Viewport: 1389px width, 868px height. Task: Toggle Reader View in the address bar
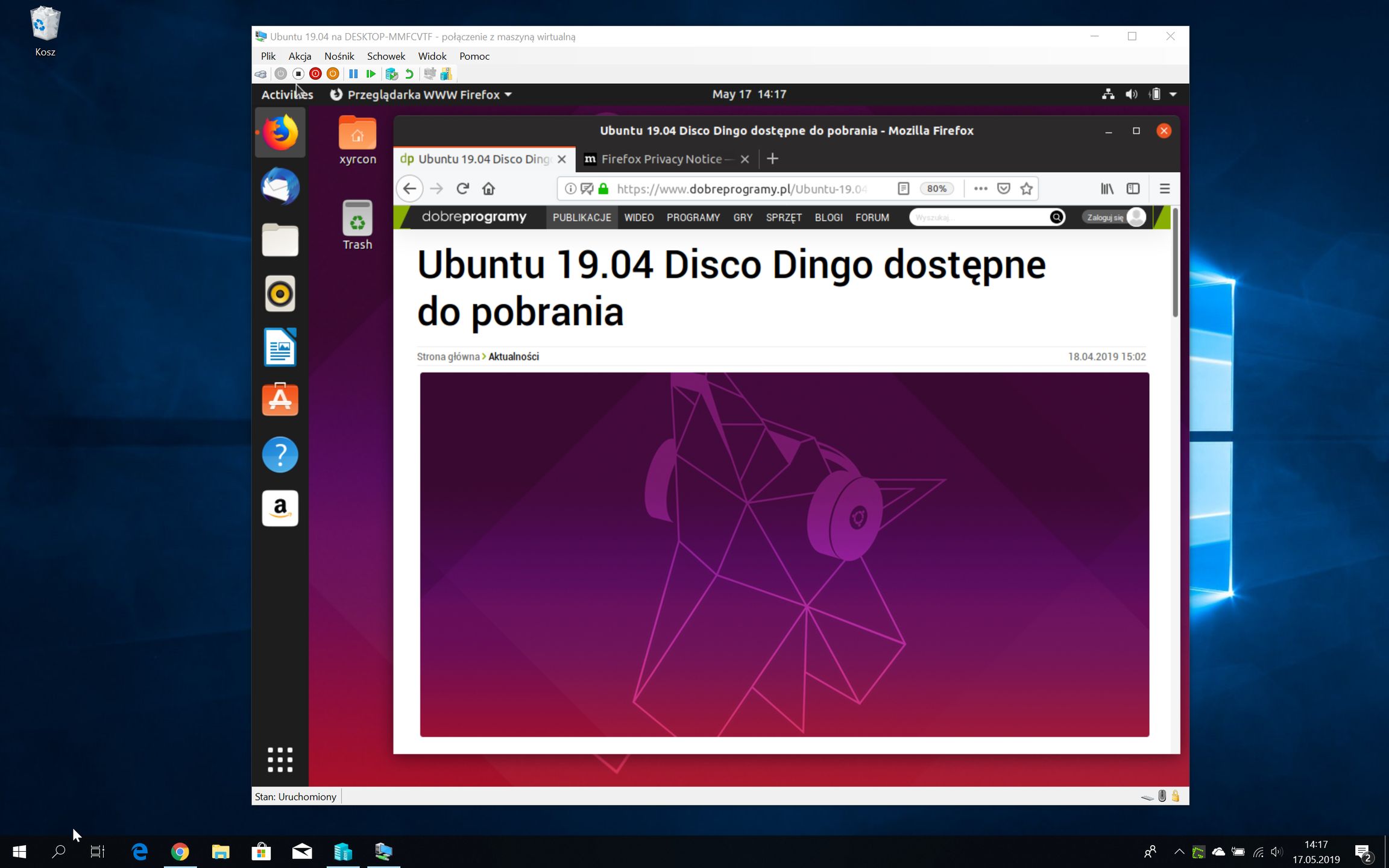(903, 188)
